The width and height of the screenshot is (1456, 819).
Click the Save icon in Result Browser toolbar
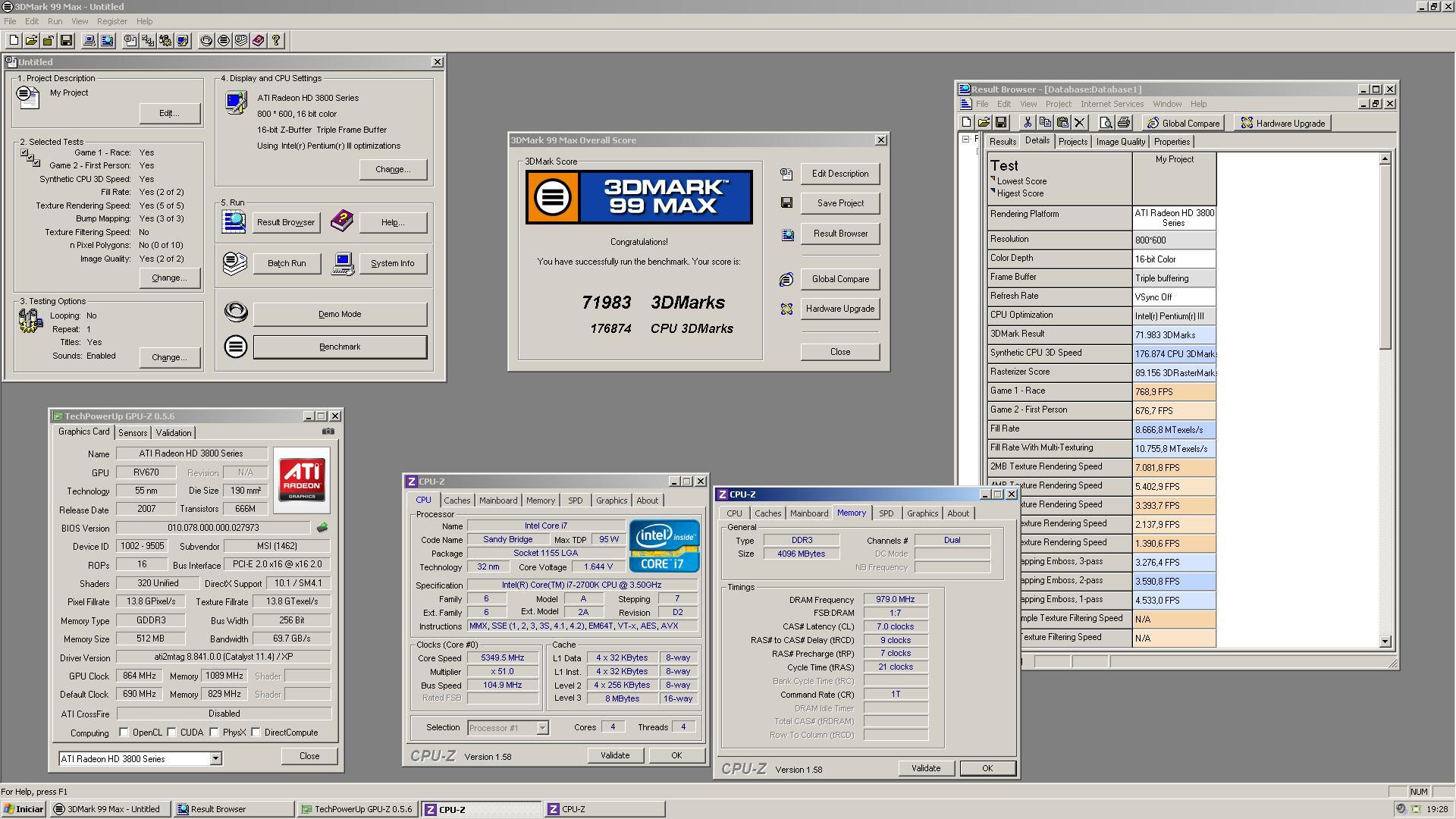tap(1001, 123)
